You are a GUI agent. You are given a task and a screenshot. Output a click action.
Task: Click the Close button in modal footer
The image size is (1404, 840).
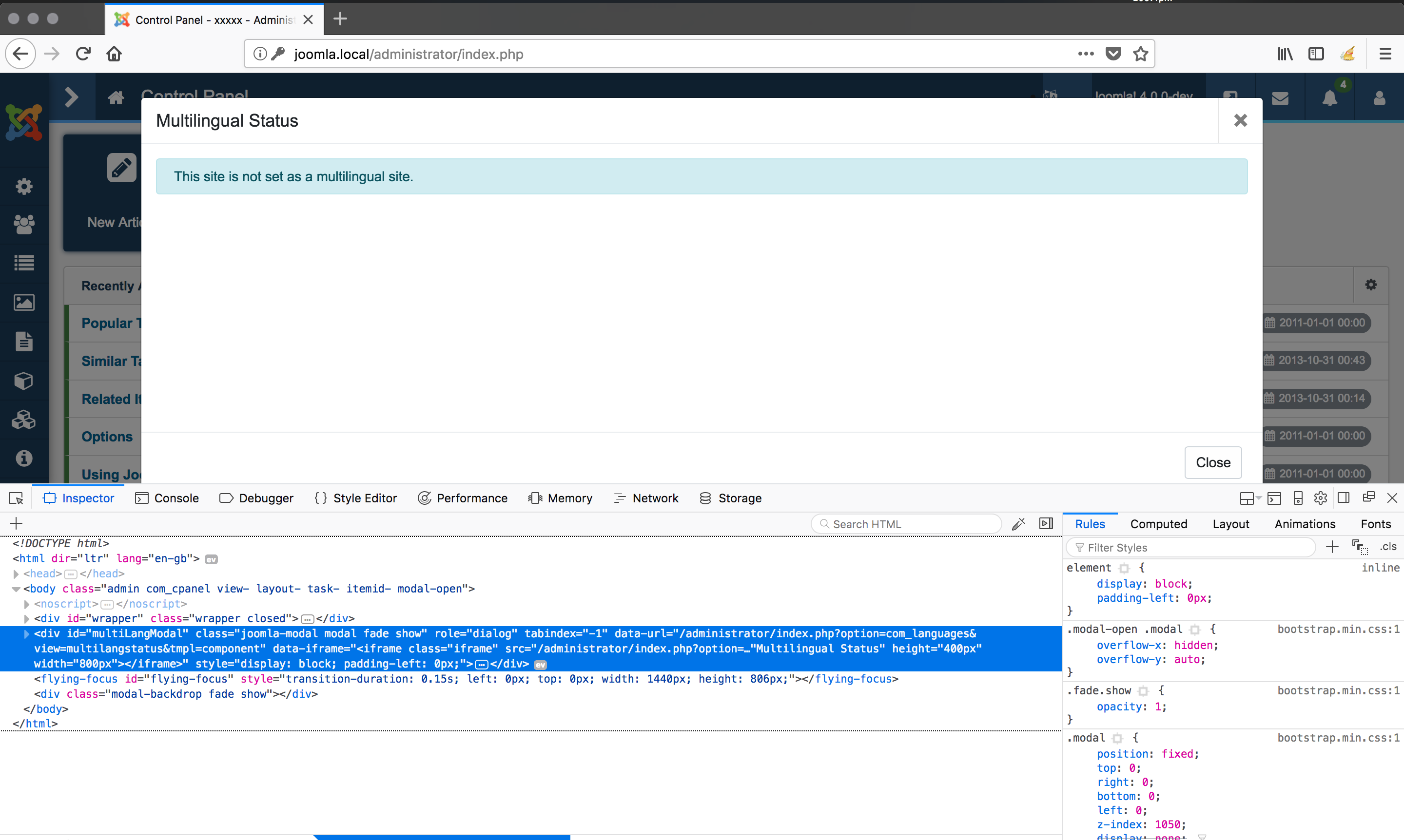(x=1212, y=462)
